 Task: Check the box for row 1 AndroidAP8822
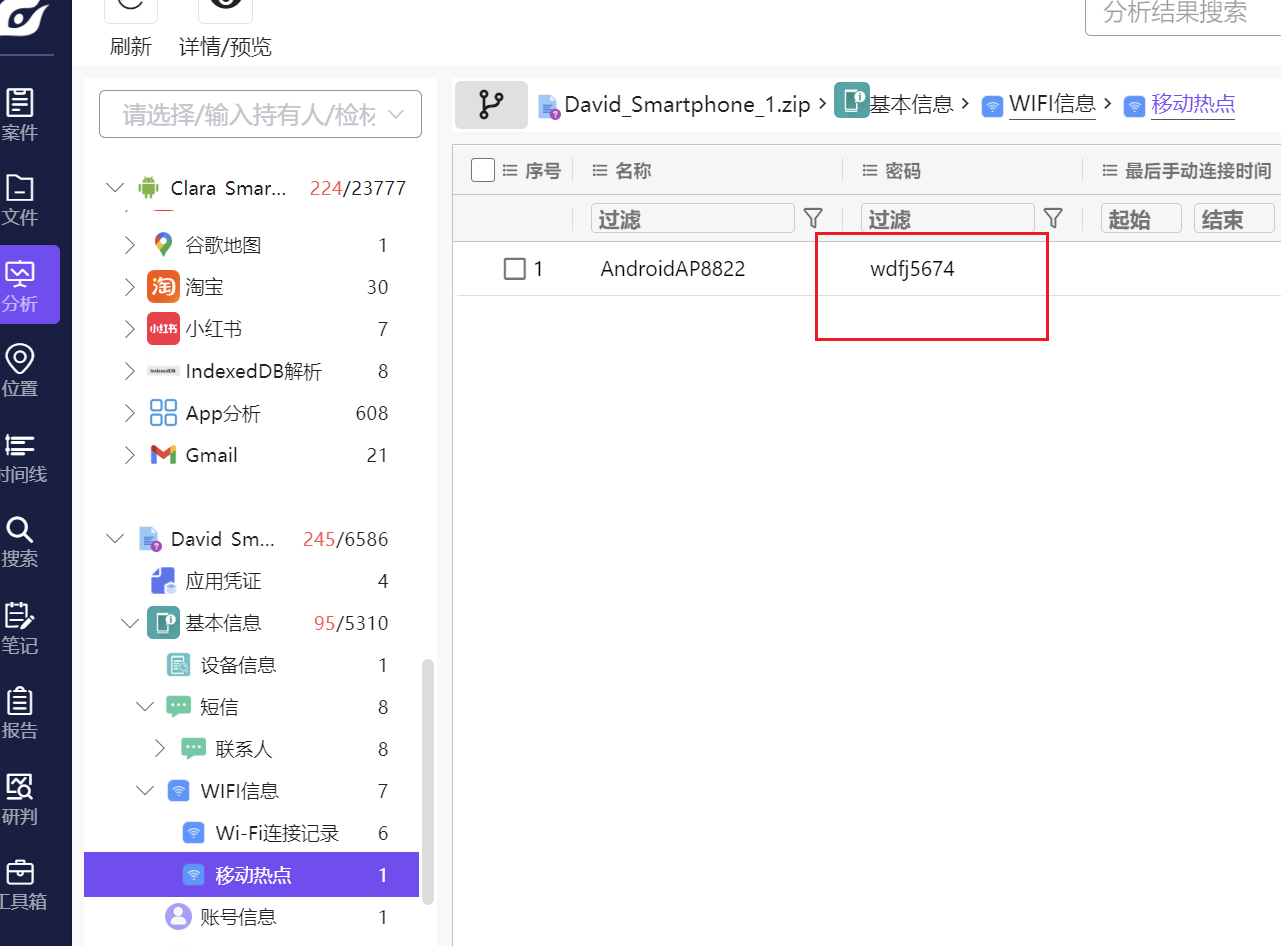(x=514, y=269)
